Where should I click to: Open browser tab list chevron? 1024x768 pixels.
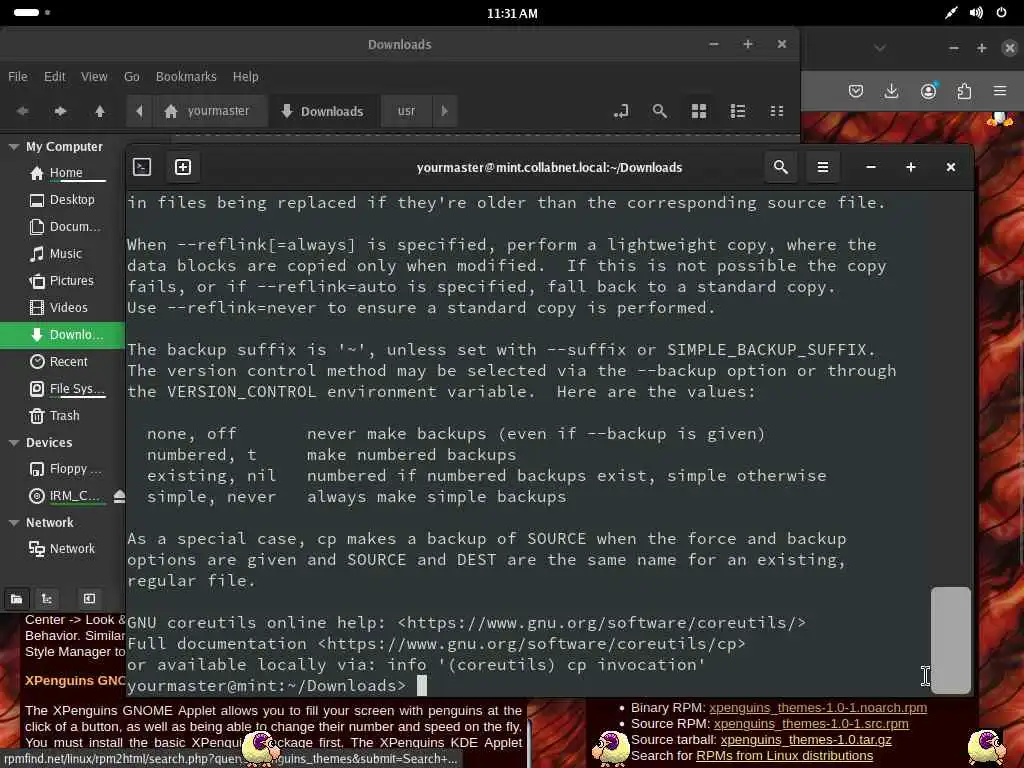pos(880,48)
